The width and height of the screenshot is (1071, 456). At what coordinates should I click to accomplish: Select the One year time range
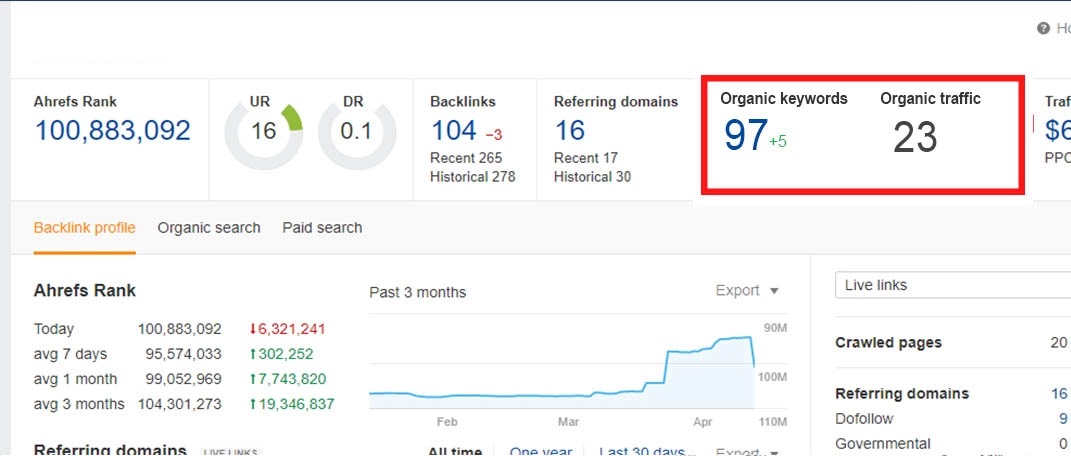(540, 451)
